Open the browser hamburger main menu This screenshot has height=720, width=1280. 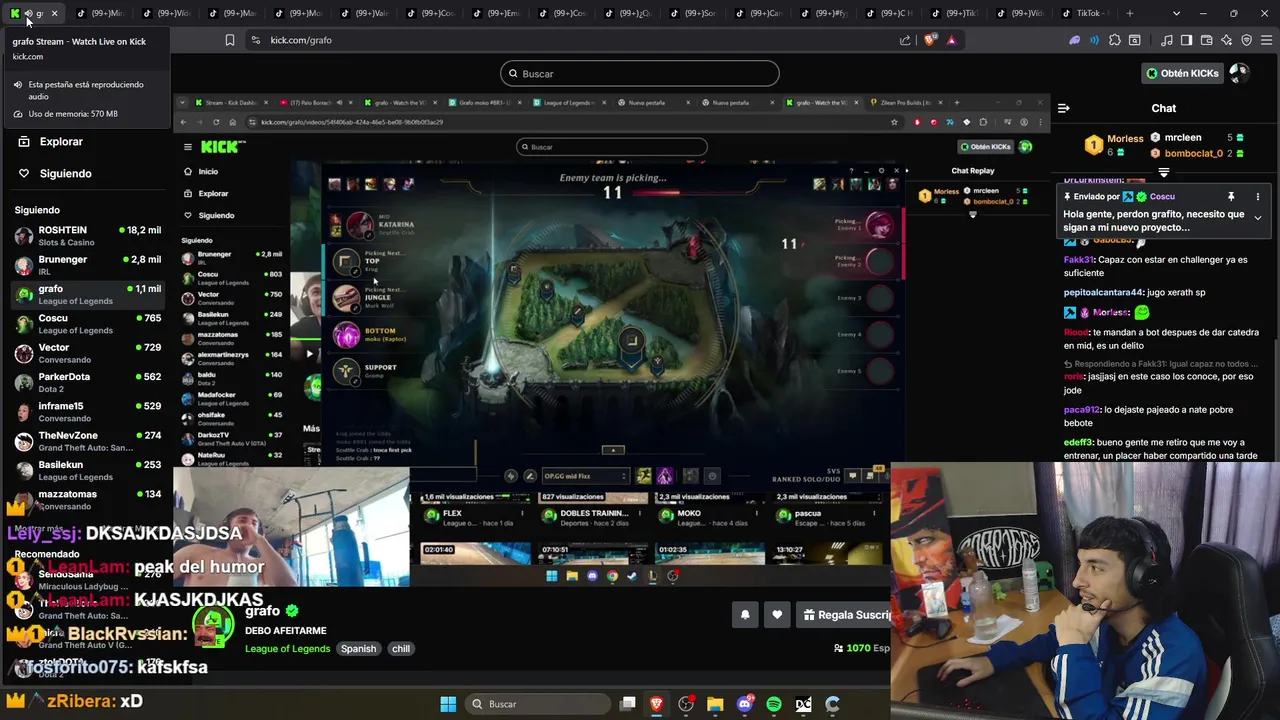1266,40
